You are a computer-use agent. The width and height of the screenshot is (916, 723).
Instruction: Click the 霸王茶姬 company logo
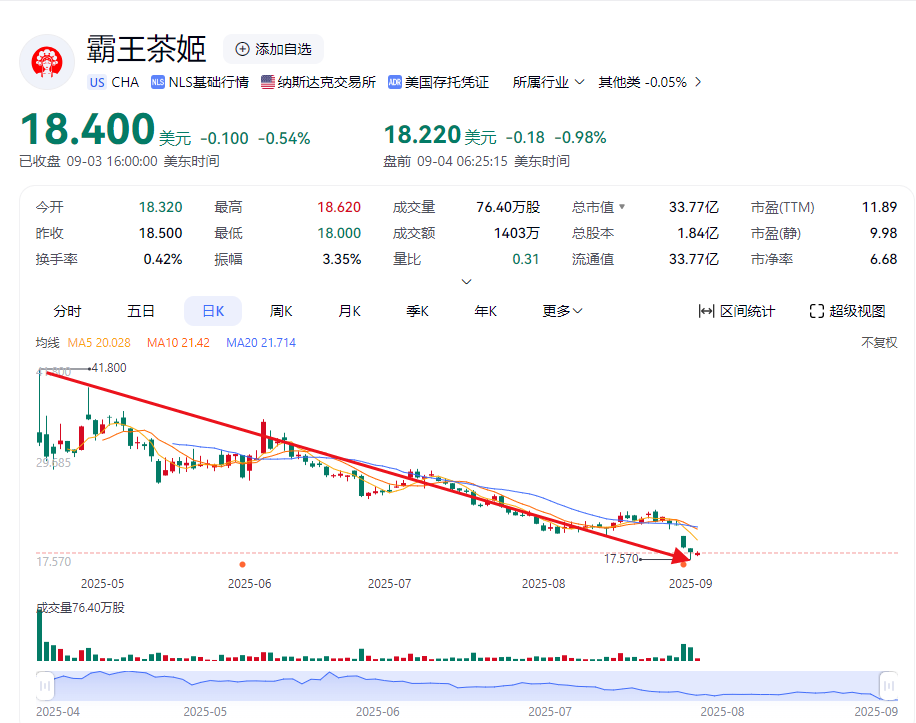click(47, 62)
